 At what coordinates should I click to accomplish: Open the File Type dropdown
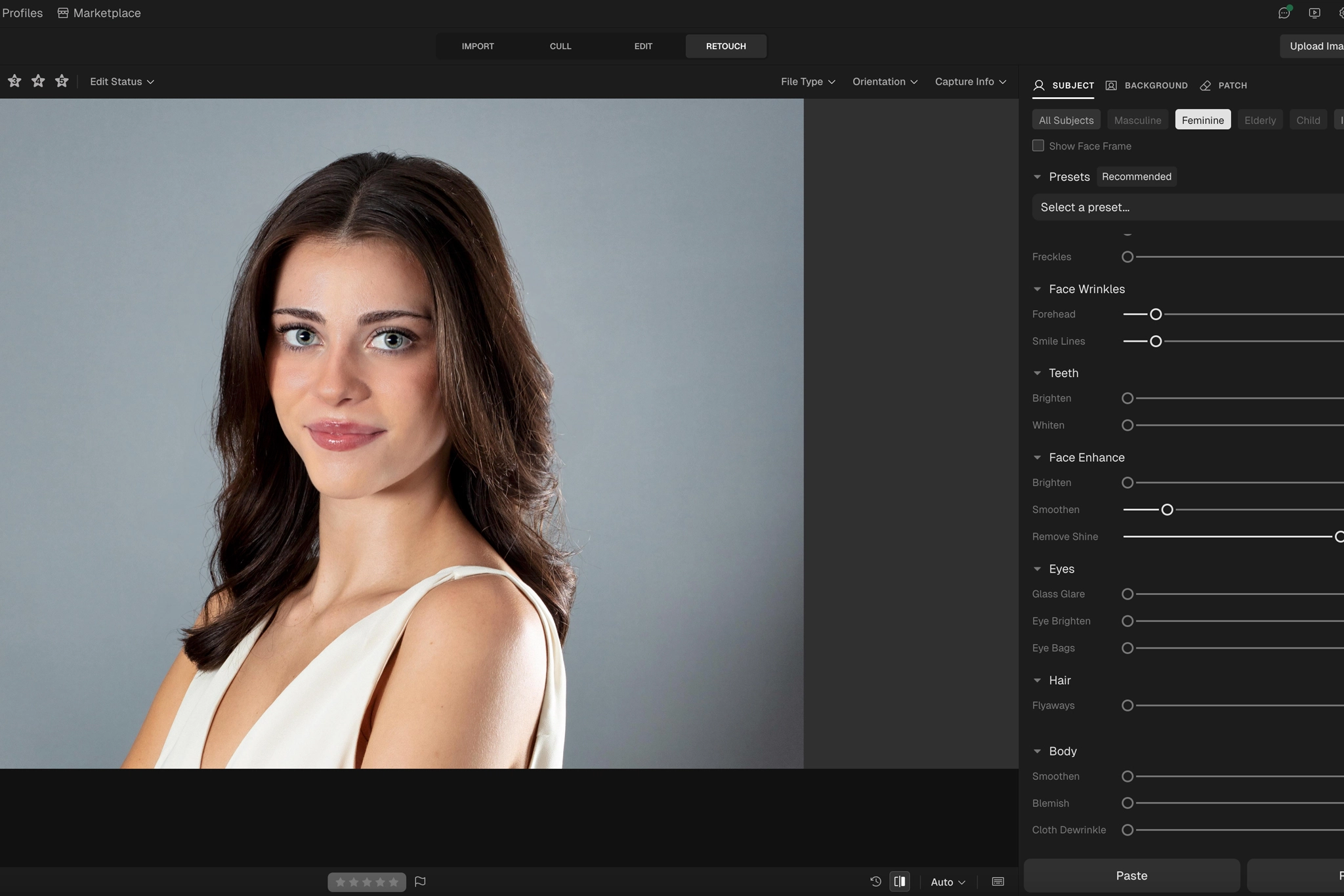[x=808, y=81]
